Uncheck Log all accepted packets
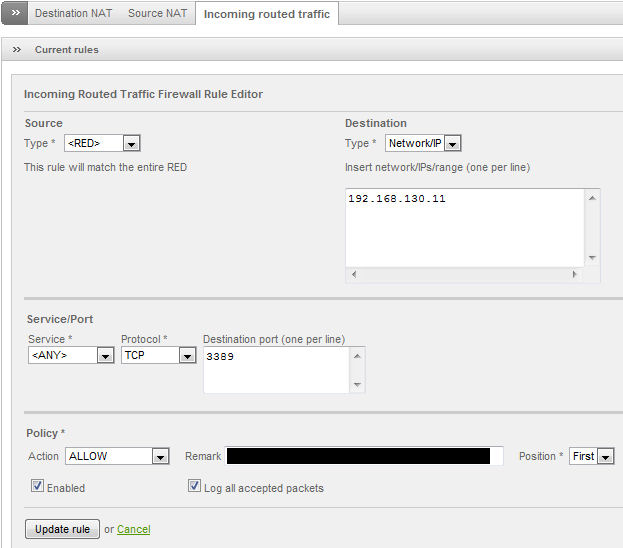This screenshot has width=623, height=548. pos(195,487)
